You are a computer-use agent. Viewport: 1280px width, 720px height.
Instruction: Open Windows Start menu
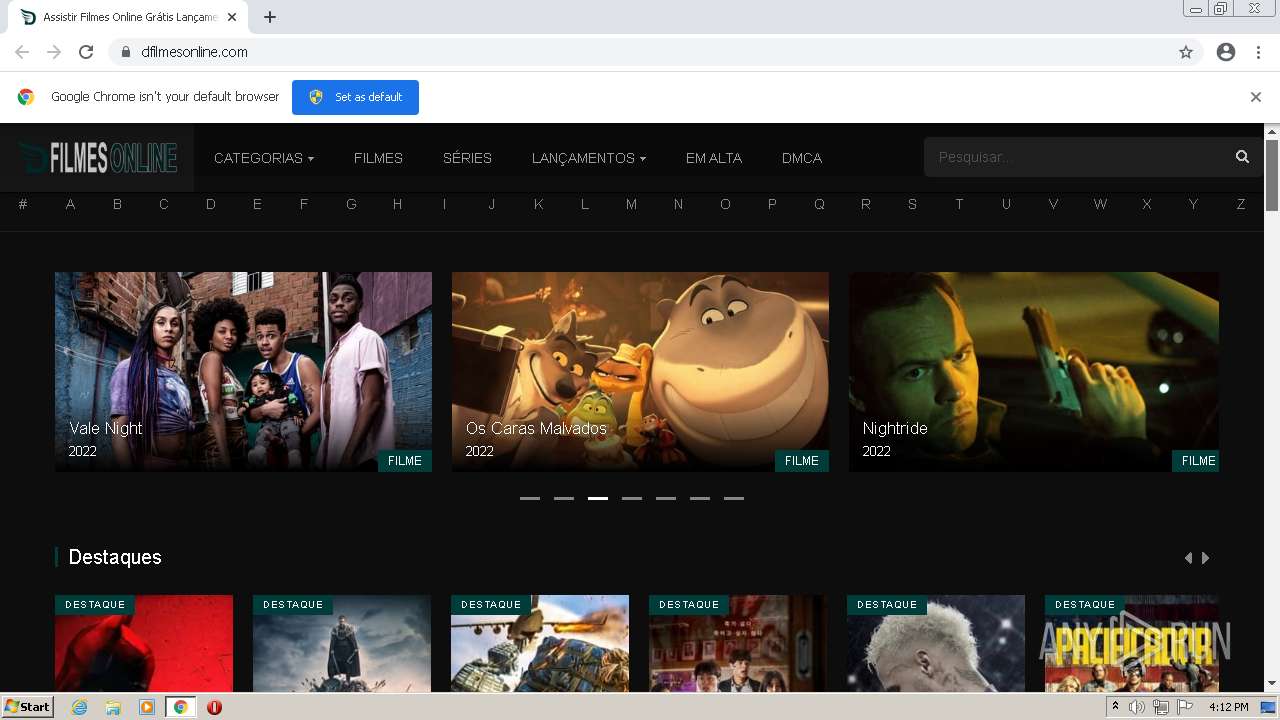tap(27, 707)
